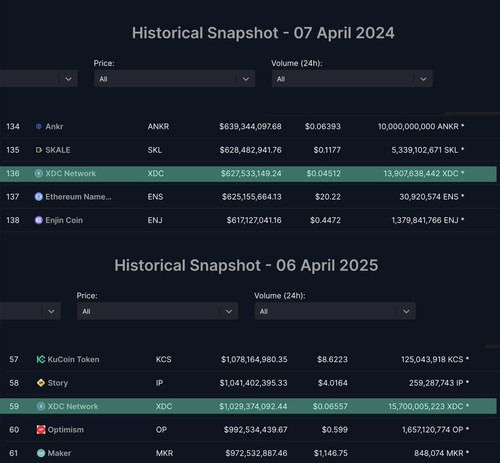Click the SKALE coin logo icon
The height and width of the screenshot is (463, 500).
tap(39, 150)
